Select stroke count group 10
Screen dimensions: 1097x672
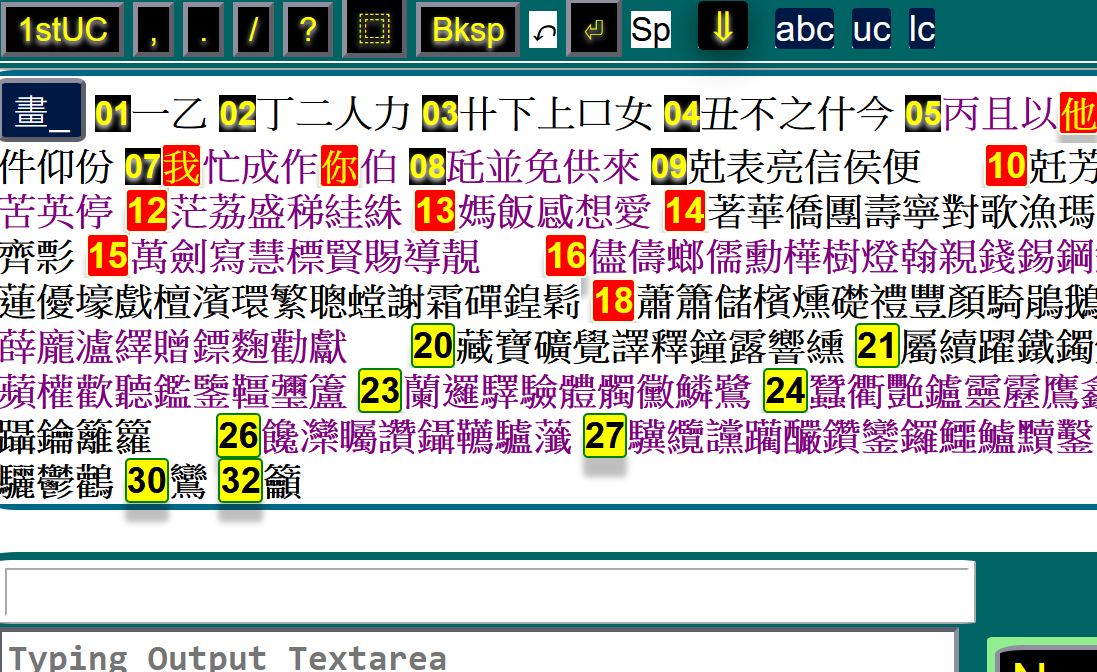(1006, 166)
